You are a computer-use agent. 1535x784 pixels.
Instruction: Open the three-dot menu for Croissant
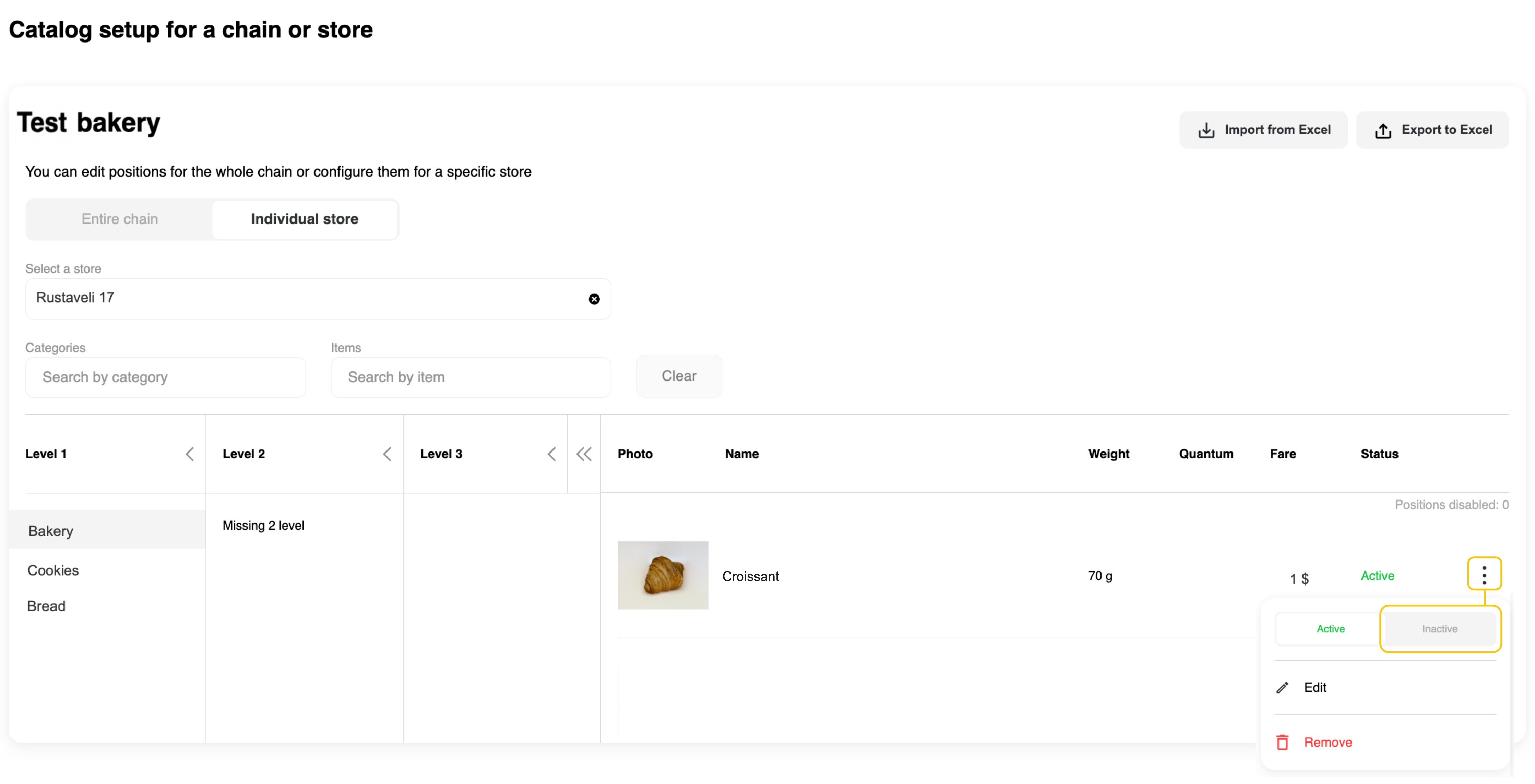tap(1483, 575)
